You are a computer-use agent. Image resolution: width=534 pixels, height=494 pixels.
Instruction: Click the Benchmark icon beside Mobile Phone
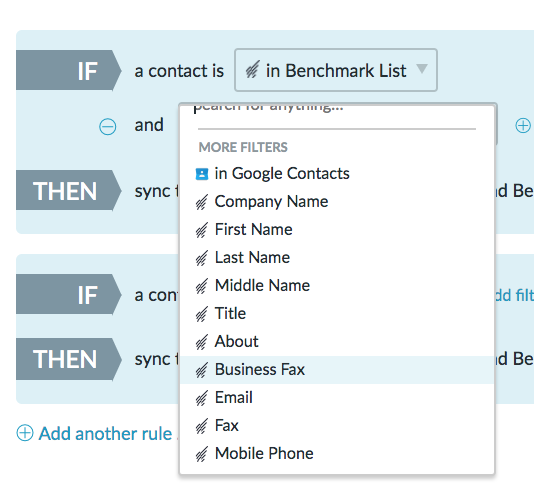coord(202,454)
